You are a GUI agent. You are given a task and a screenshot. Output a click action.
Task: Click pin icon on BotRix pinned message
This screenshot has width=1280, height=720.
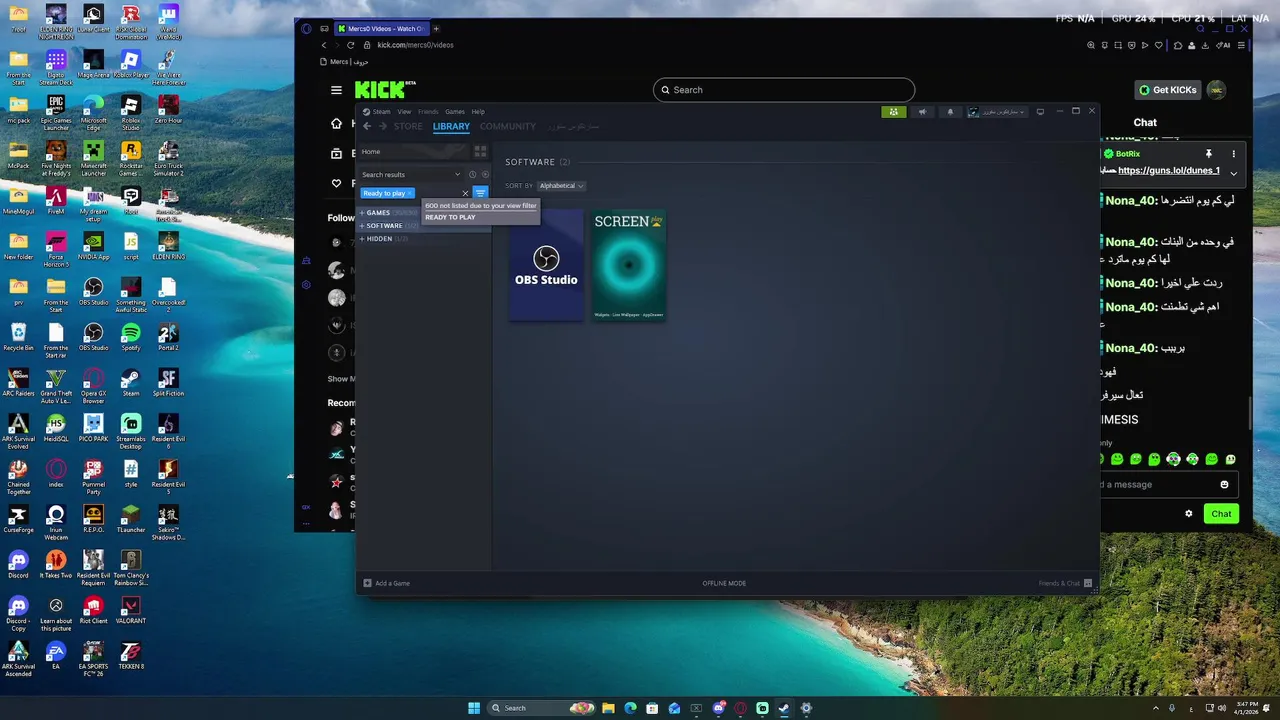[x=1208, y=154]
